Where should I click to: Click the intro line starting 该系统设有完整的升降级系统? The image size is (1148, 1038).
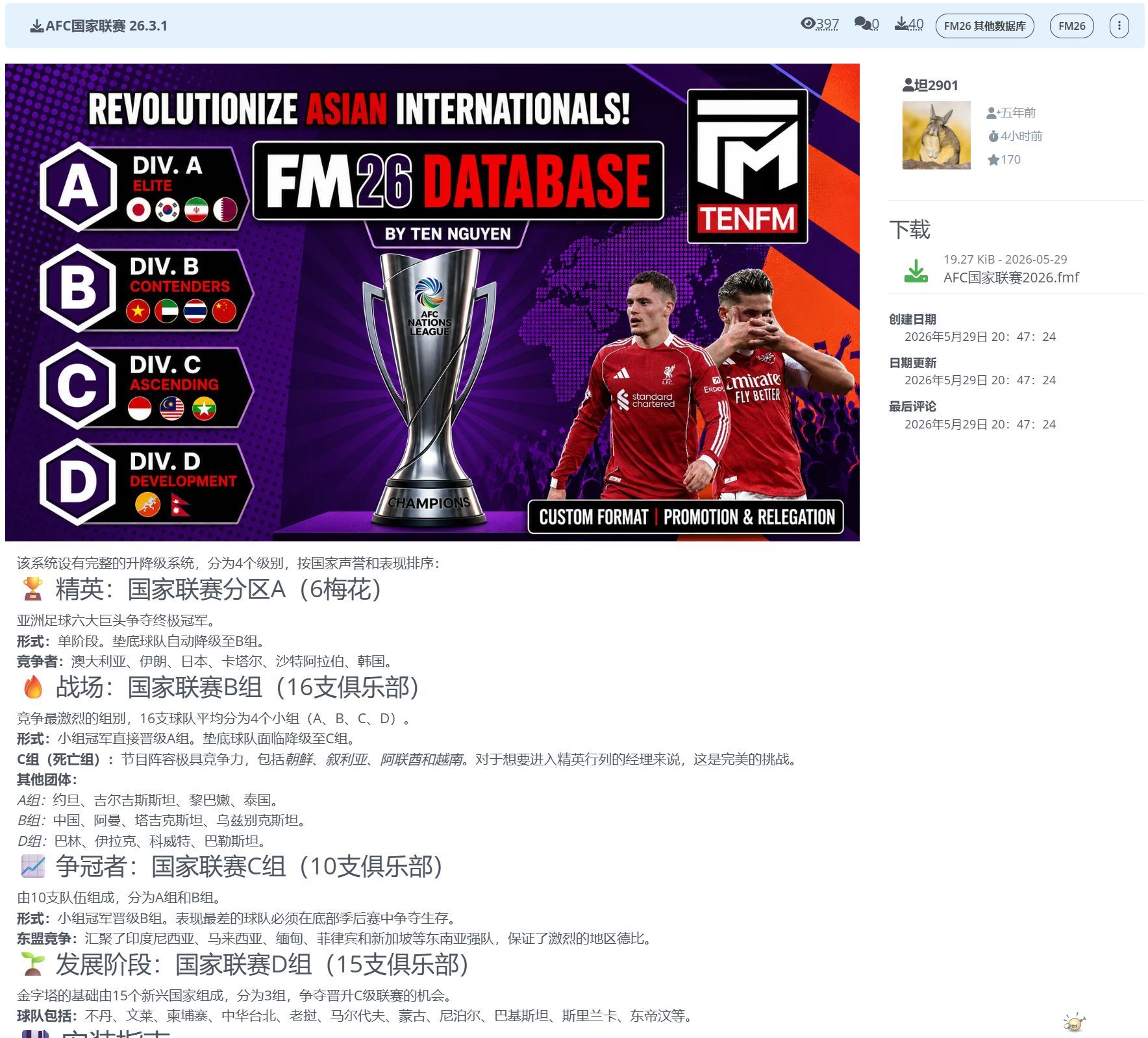(x=229, y=563)
